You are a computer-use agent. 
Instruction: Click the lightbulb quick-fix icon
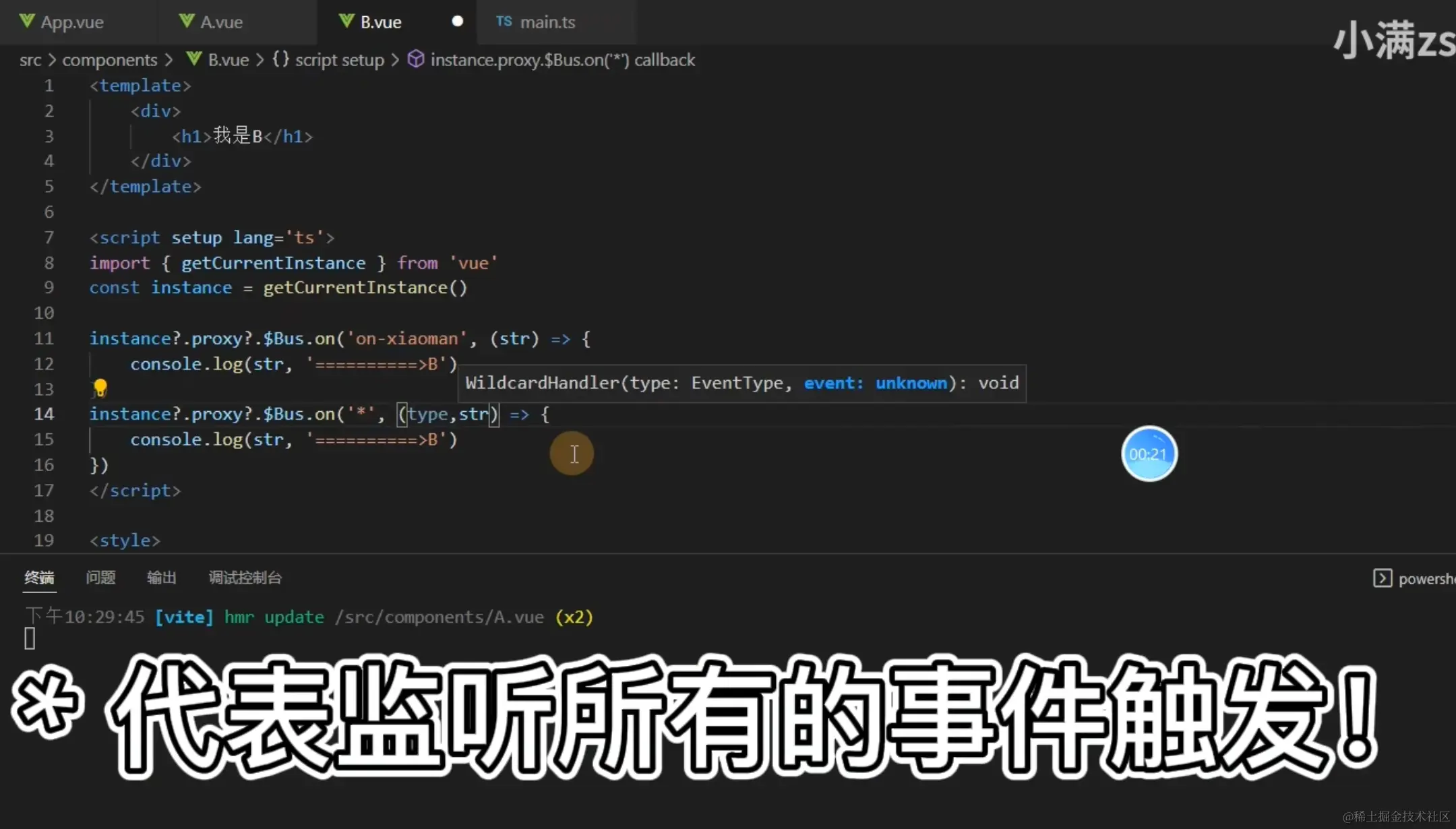100,388
